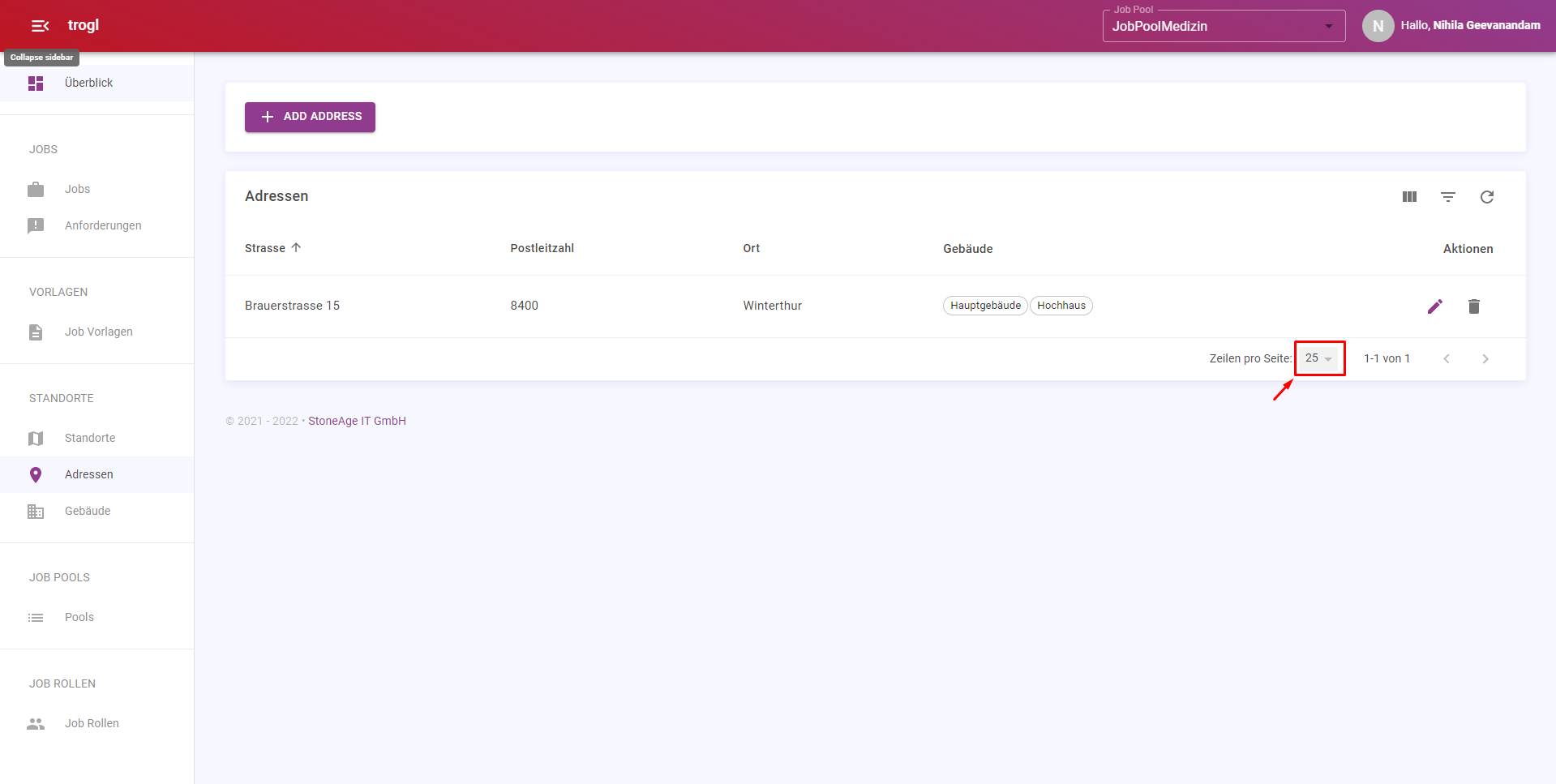
Task: Click the Adressen table title
Action: [x=276, y=196]
